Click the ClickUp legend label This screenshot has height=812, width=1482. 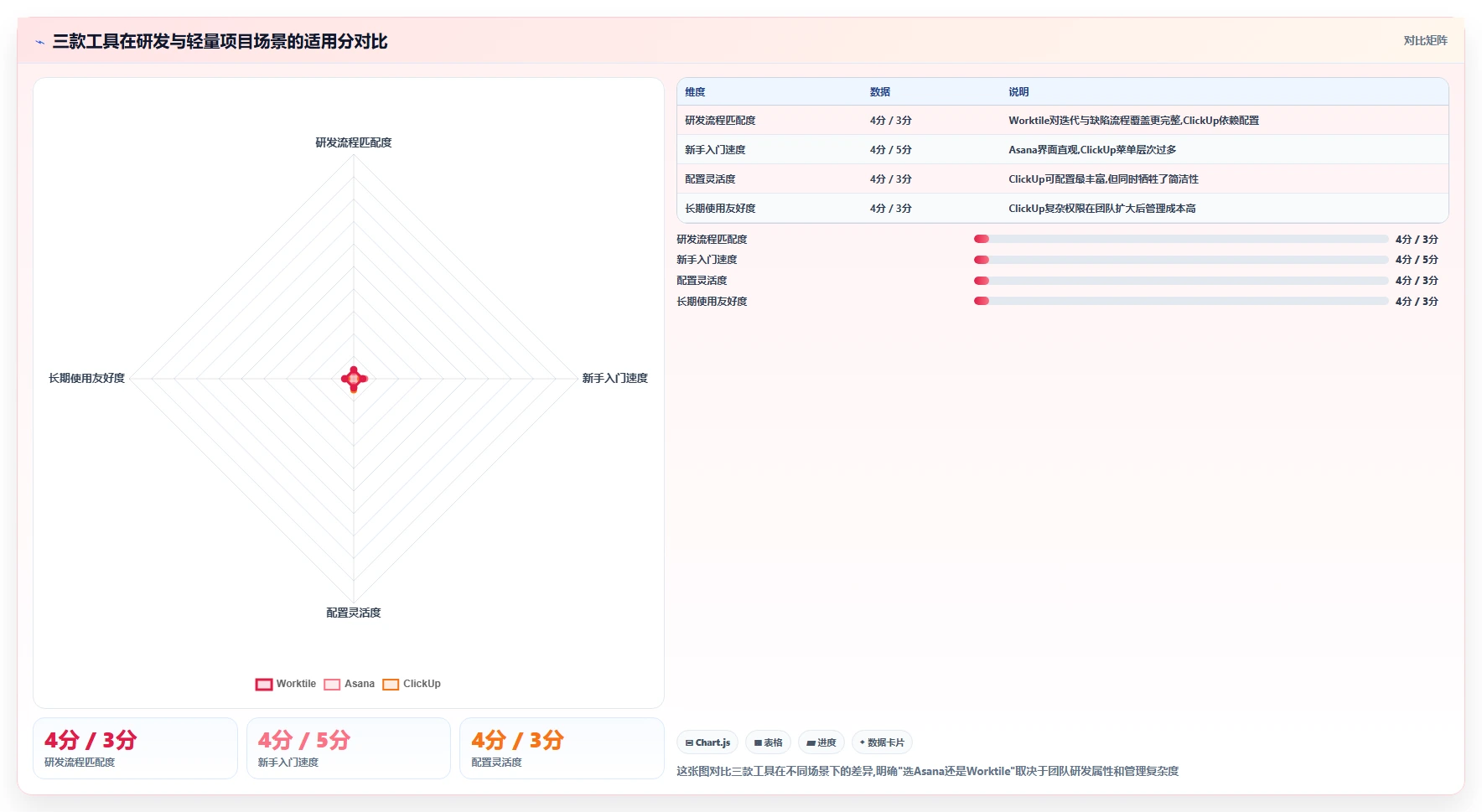(x=422, y=684)
